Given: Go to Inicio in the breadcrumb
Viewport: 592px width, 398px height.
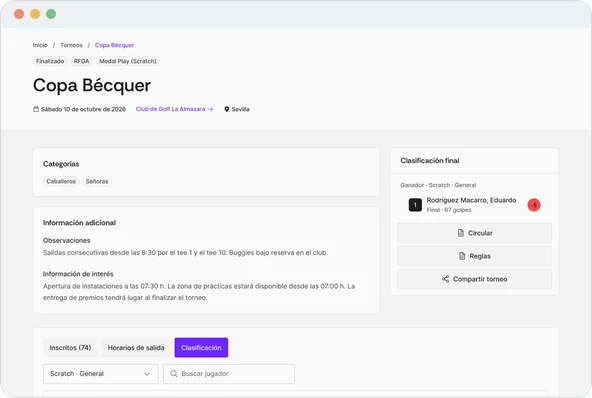Looking at the screenshot, I should click(40, 45).
